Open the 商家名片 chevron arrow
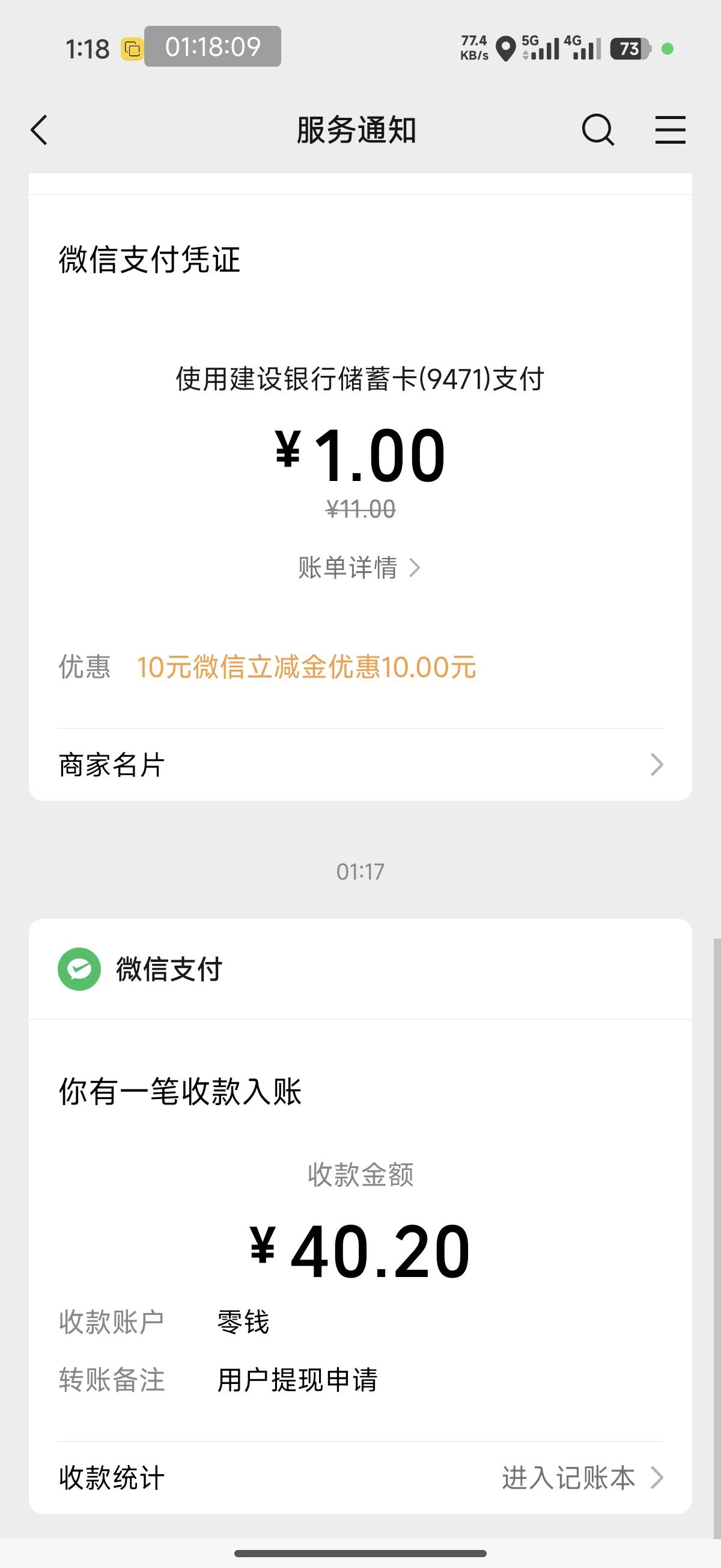Screen dimensions: 721x1568 (x=656, y=765)
